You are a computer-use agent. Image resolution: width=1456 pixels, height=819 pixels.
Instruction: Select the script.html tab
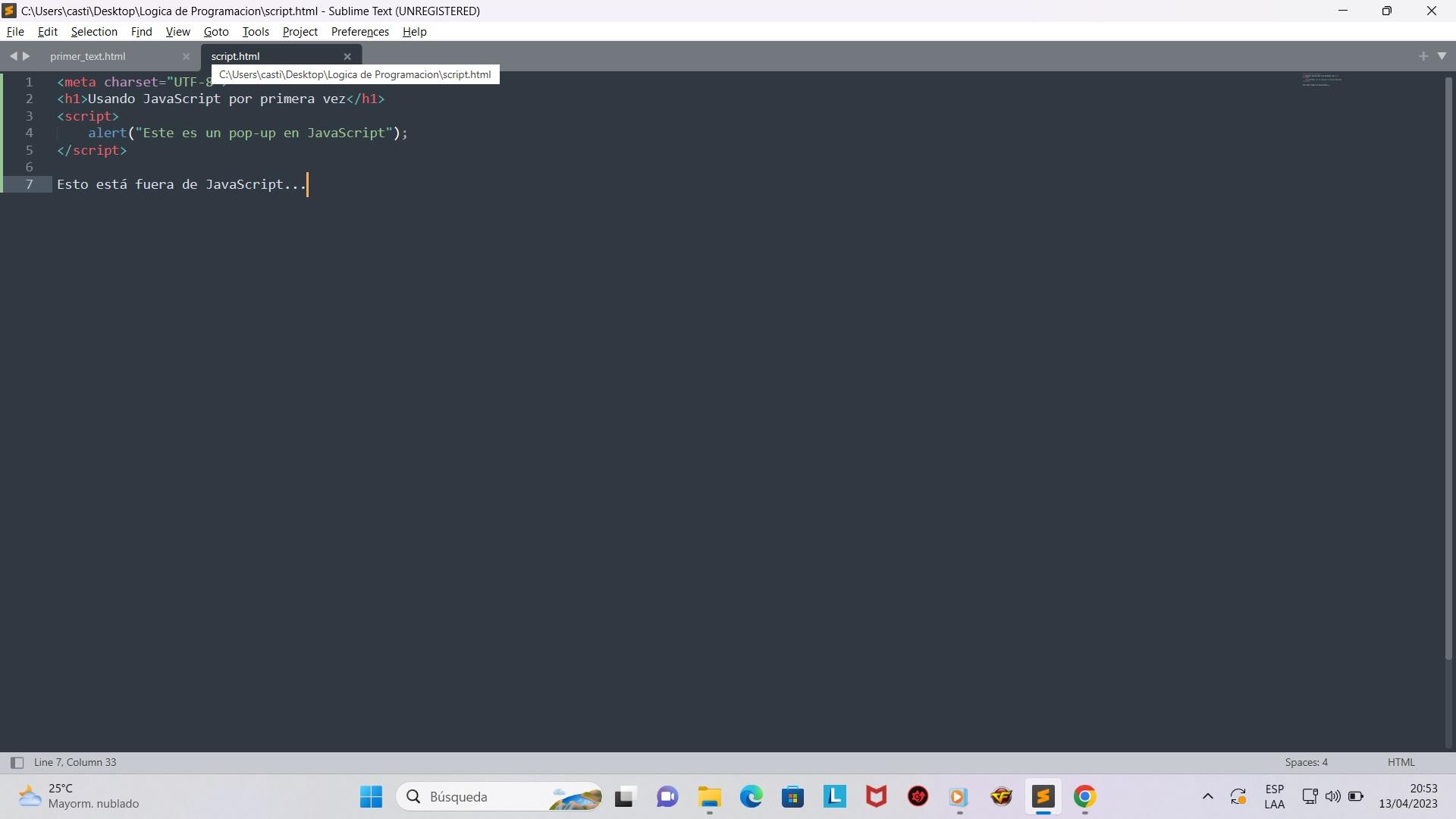(x=235, y=56)
